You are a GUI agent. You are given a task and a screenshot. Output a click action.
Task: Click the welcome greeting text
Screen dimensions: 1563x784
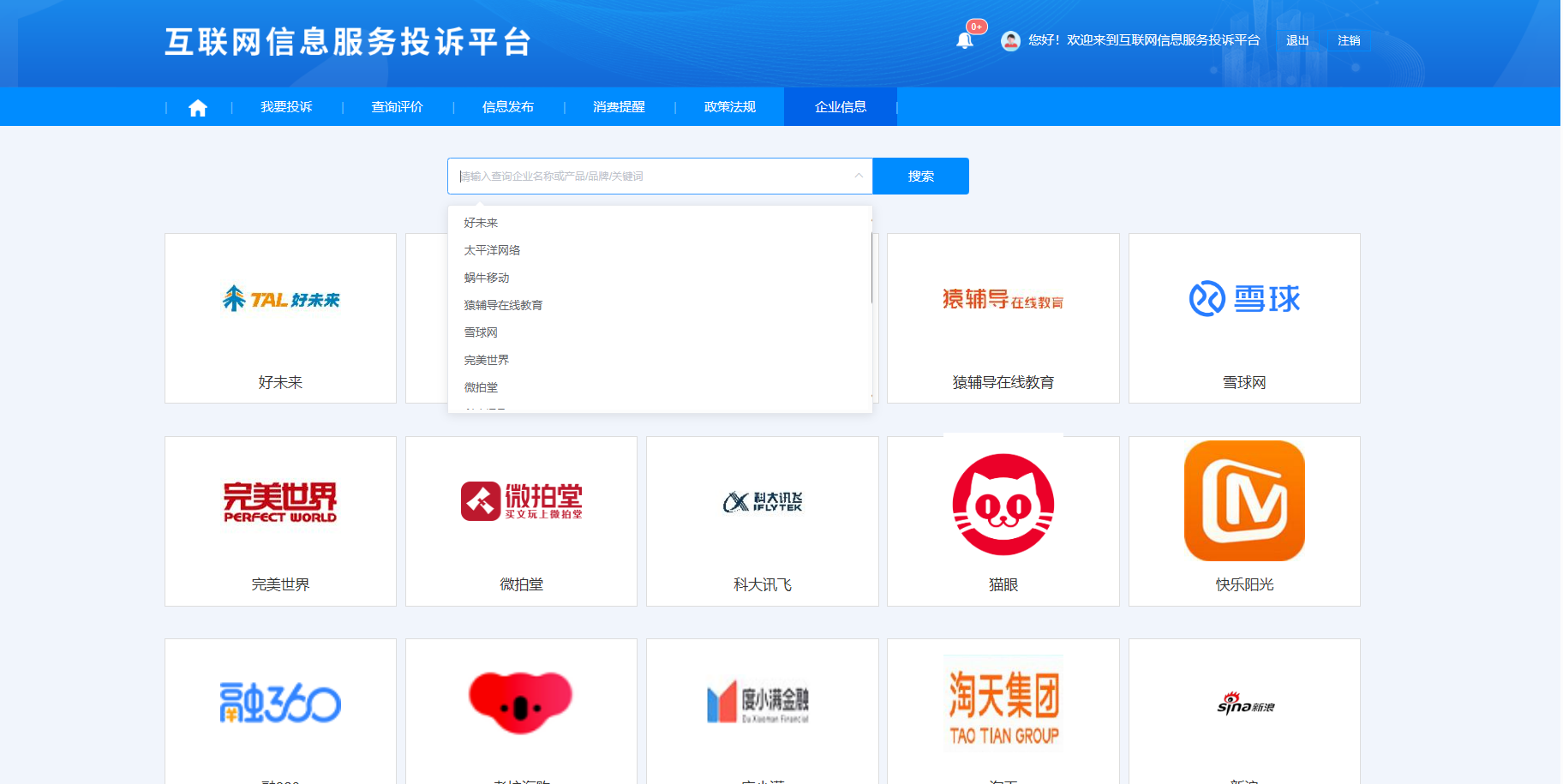[1144, 40]
